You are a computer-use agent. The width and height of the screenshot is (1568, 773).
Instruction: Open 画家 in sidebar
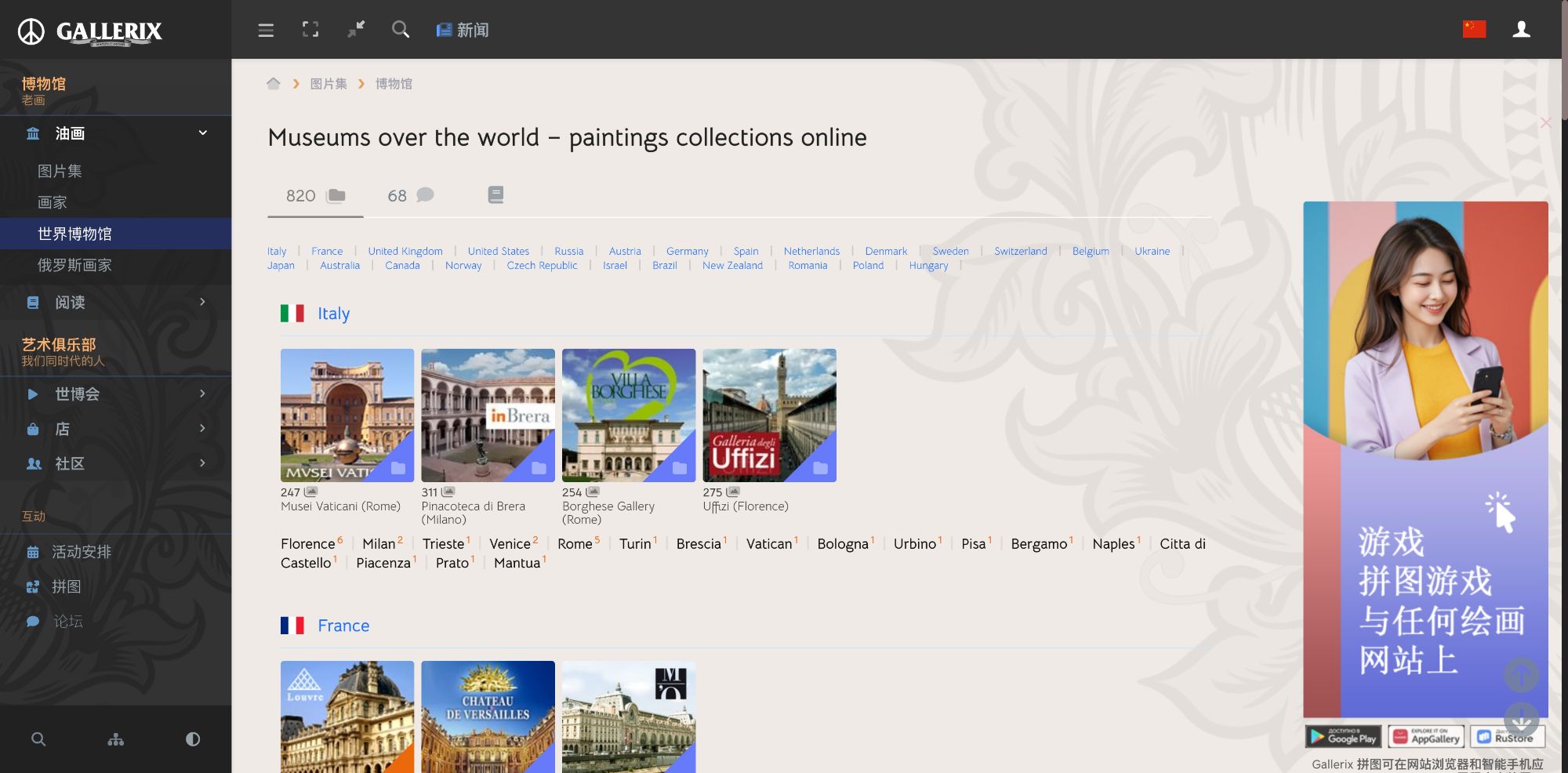(52, 202)
